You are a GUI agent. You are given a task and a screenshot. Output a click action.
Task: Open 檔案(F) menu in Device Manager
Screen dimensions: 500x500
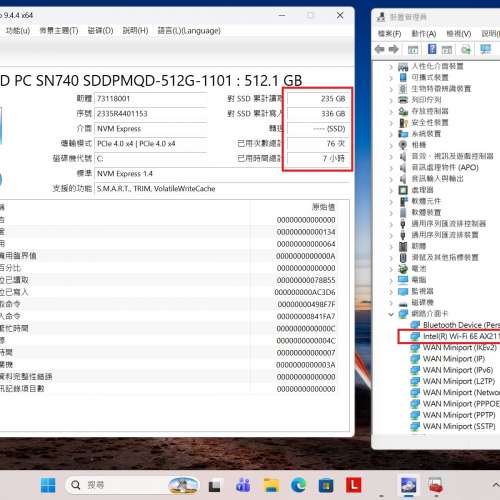(x=389, y=34)
